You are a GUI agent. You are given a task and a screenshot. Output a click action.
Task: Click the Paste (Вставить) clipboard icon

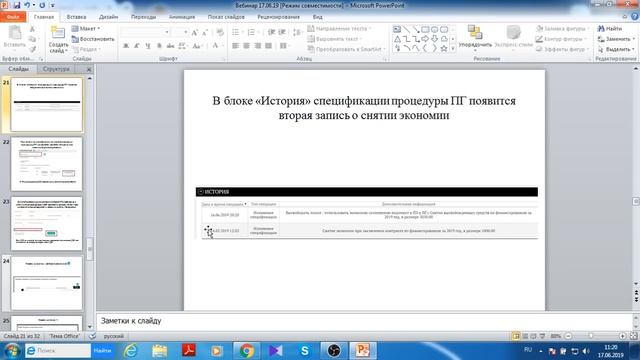coord(15,33)
